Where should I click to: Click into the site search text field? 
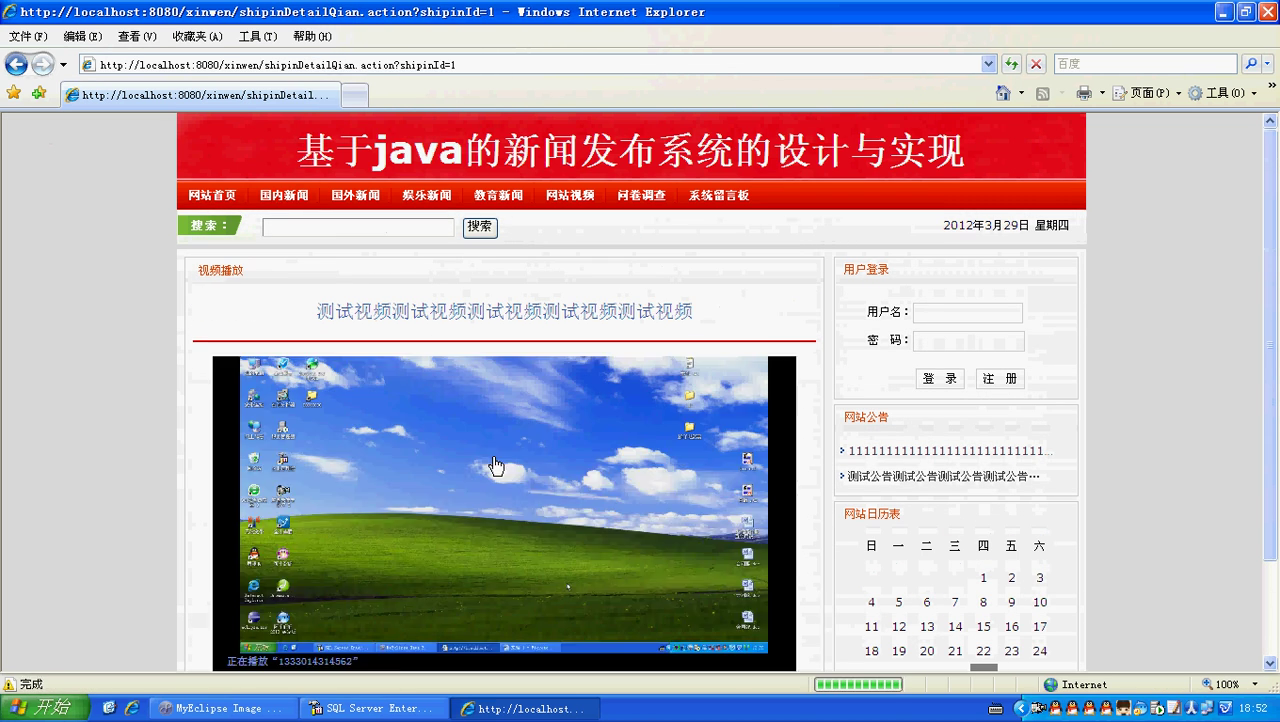tap(358, 227)
